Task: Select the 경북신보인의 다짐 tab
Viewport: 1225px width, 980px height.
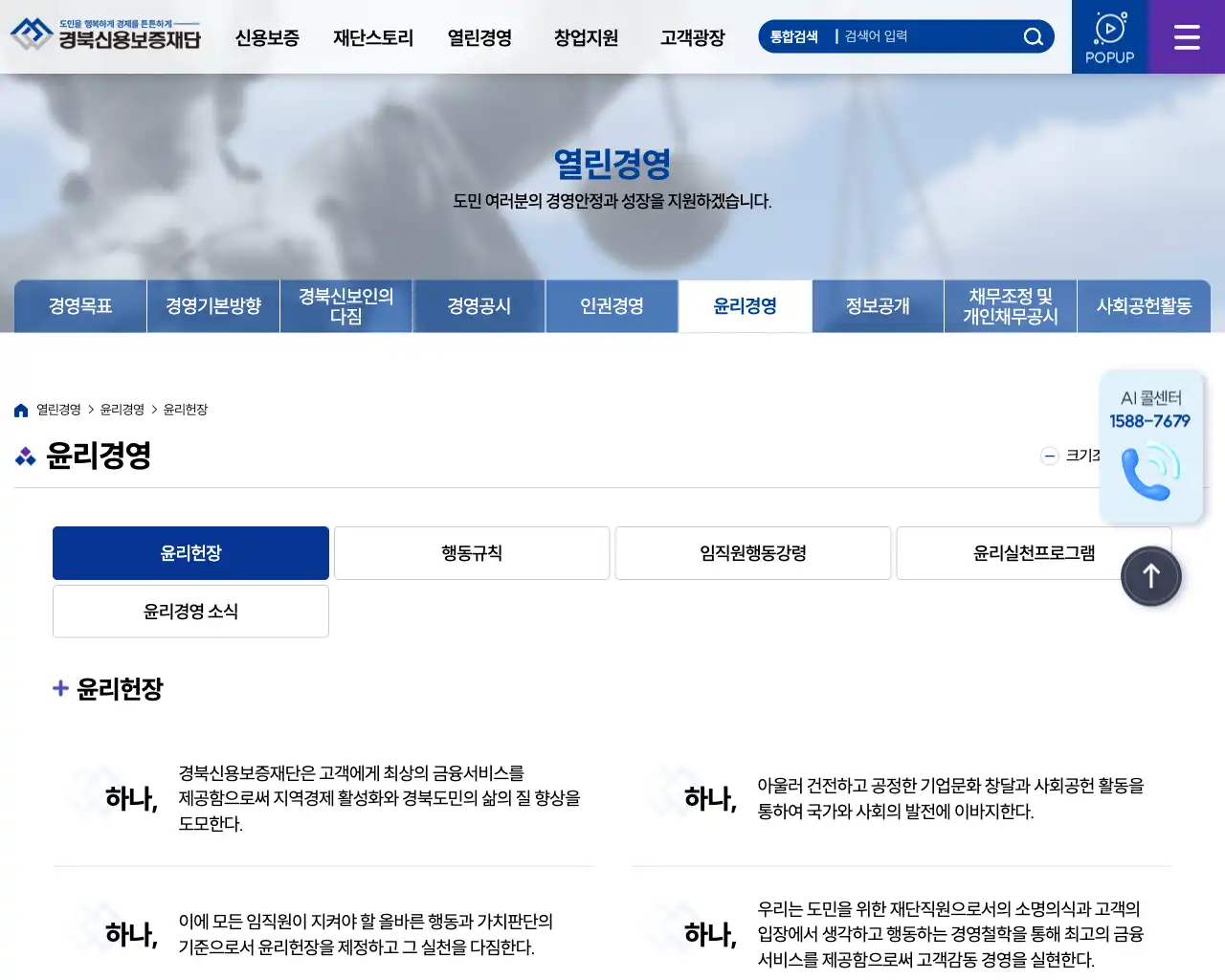Action: coord(346,306)
